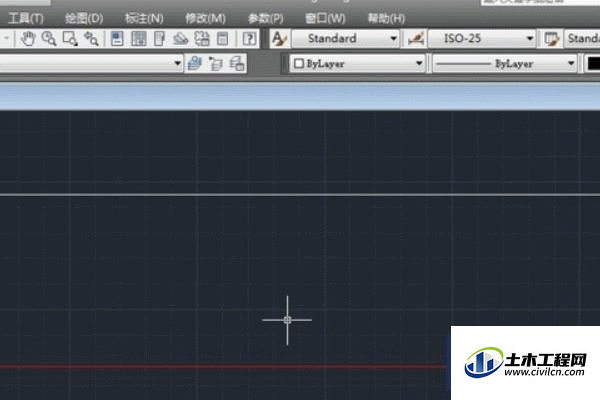This screenshot has width=600, height=400.
Task: Open the Table Style manager icon
Action: [x=551, y=39]
